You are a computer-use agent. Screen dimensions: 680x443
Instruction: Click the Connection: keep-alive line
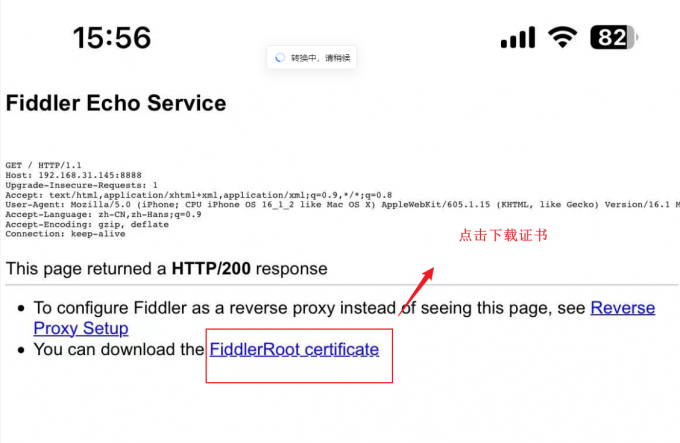[65, 234]
